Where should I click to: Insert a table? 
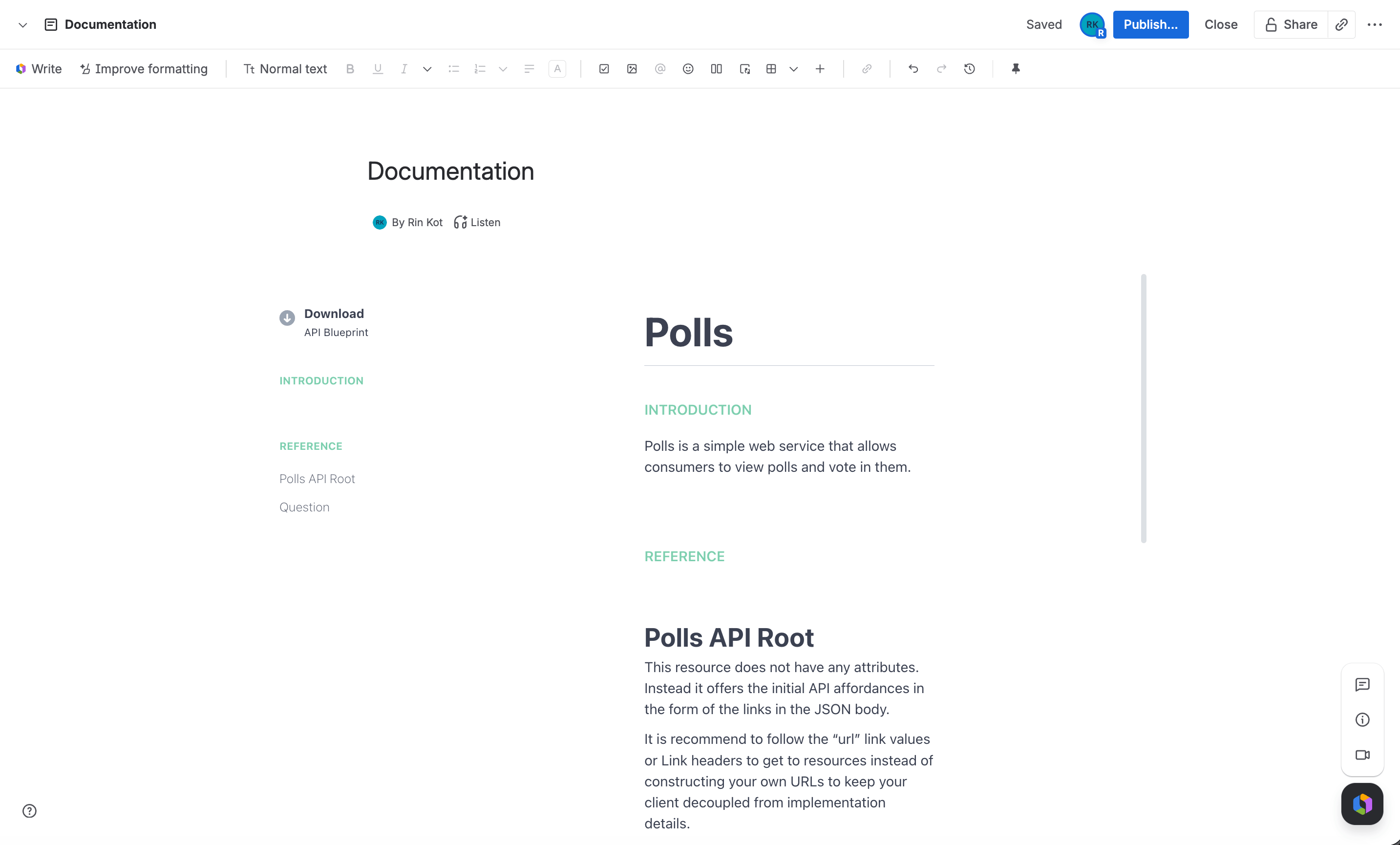click(771, 69)
